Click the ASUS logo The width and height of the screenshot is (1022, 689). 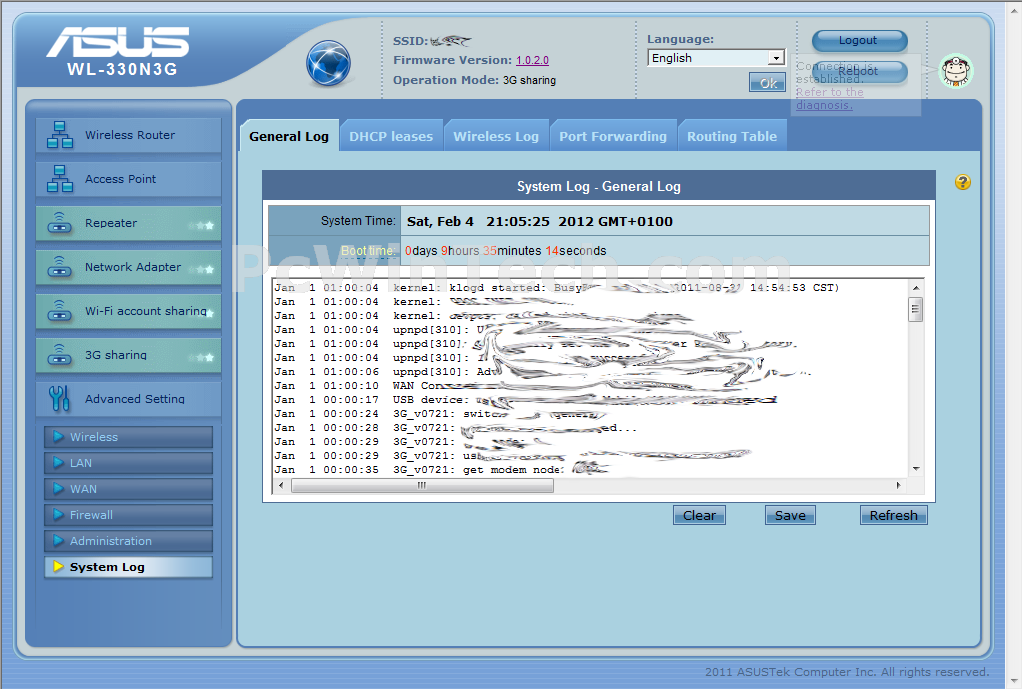pos(118,42)
